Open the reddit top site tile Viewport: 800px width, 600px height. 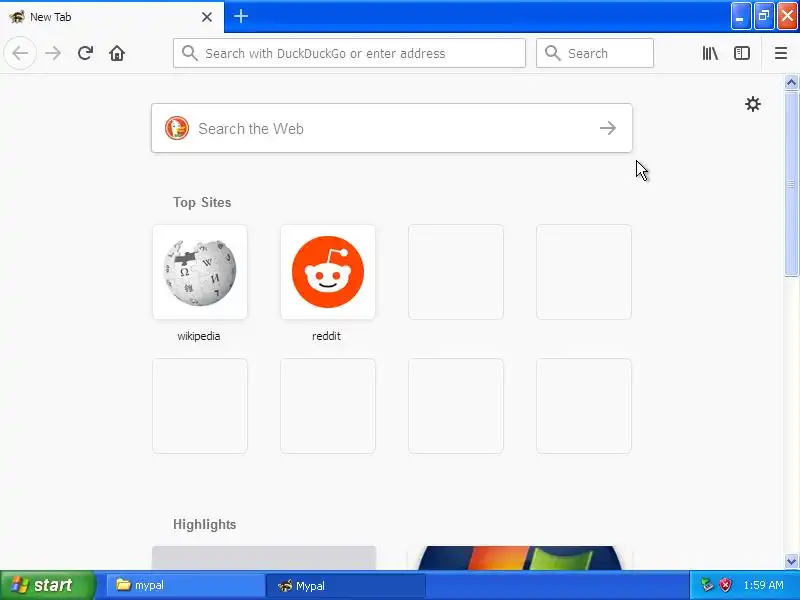coord(328,272)
